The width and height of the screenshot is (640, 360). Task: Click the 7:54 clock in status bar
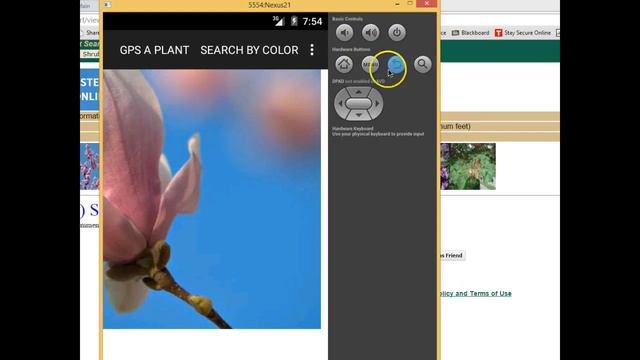point(312,21)
